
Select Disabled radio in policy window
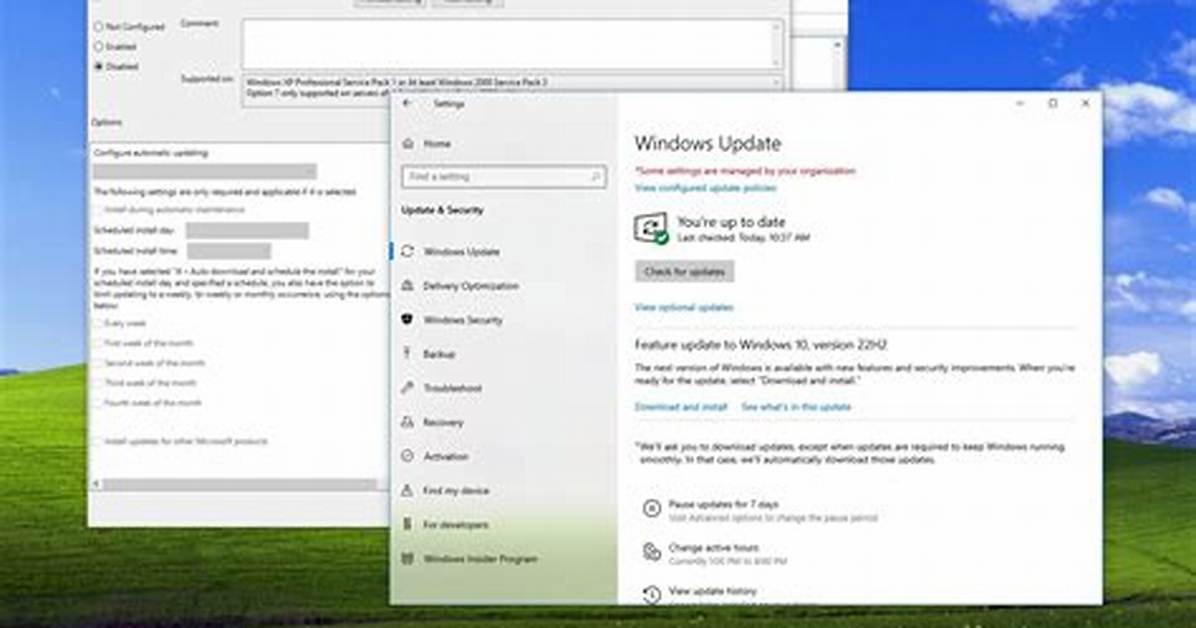click(98, 66)
